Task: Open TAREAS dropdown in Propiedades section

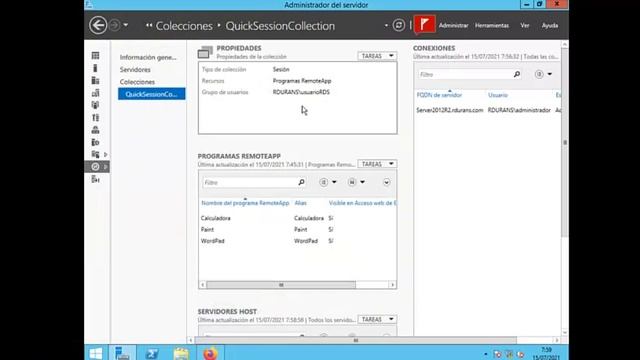Action: (x=377, y=56)
